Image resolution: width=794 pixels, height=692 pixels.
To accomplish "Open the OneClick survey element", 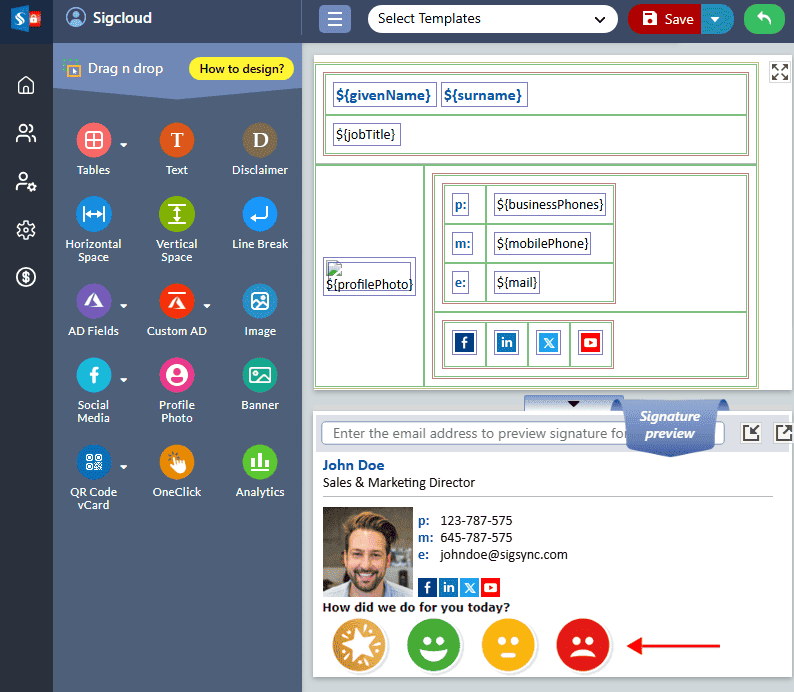I will pyautogui.click(x=177, y=462).
